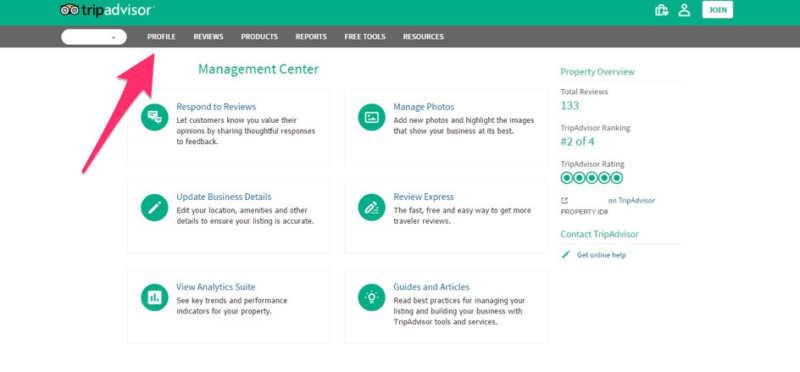This screenshot has height=372, width=800.
Task: Open the RESOURCES menu
Action: point(423,37)
